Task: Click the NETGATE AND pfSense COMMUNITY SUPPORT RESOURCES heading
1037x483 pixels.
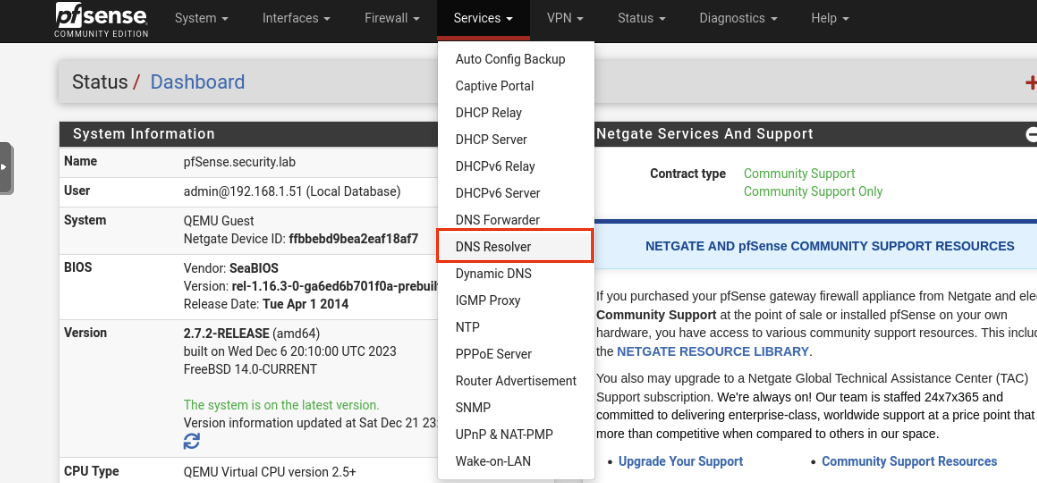Action: (x=830, y=246)
